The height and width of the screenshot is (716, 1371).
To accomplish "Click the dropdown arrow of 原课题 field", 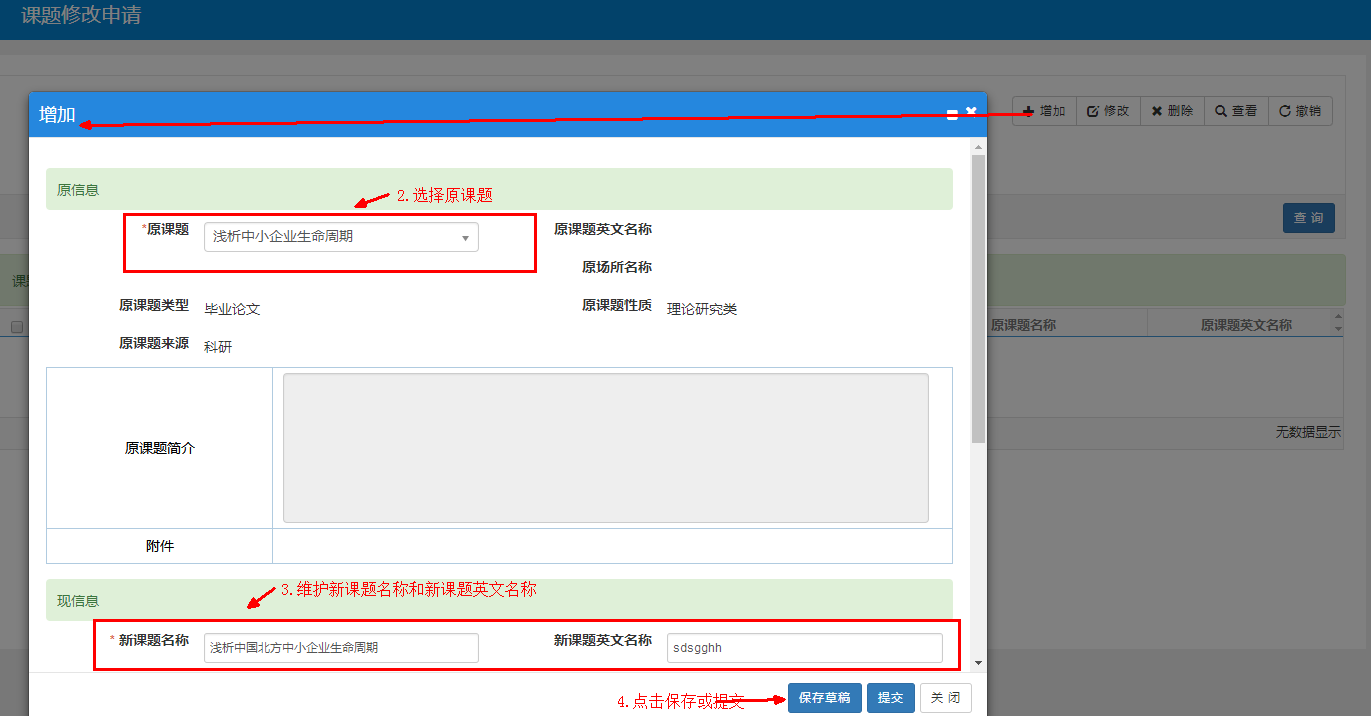I will click(x=465, y=238).
